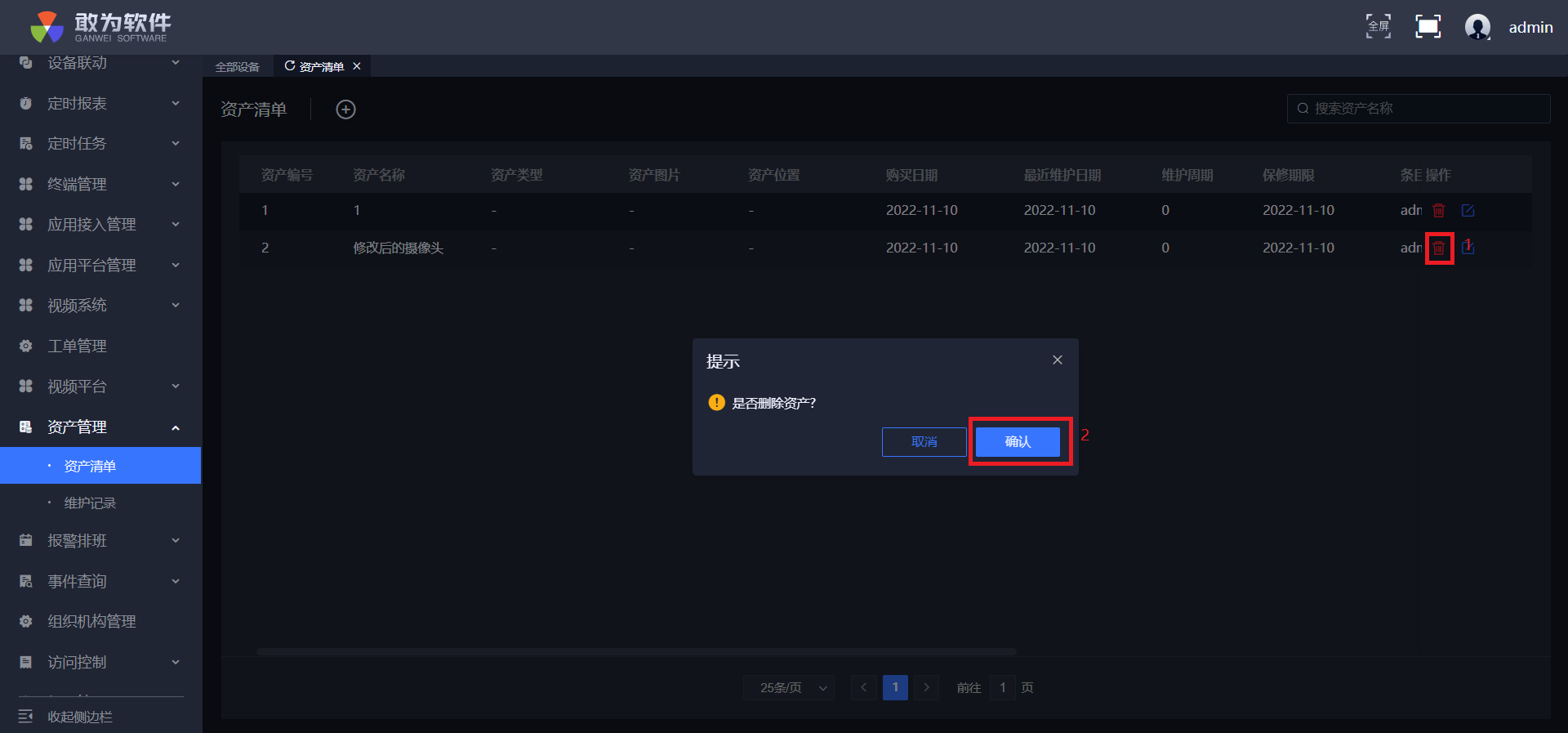Click the 确认 button in the delete prompt
Viewport: 1568px width, 733px height.
1018,442
